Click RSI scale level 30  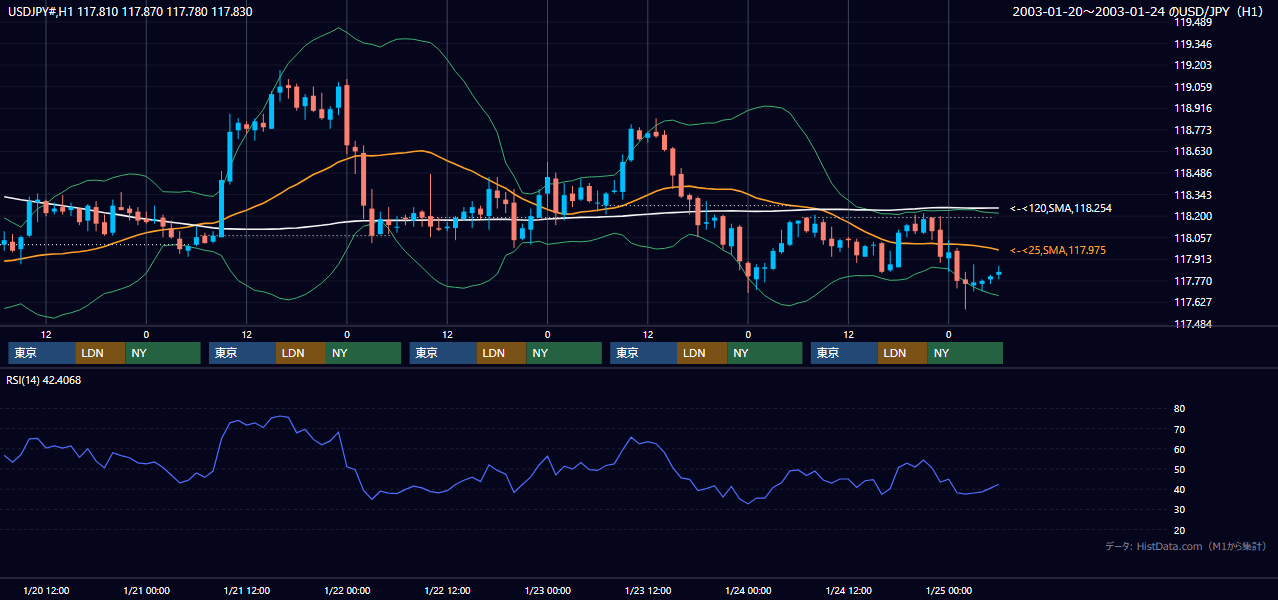click(1179, 510)
